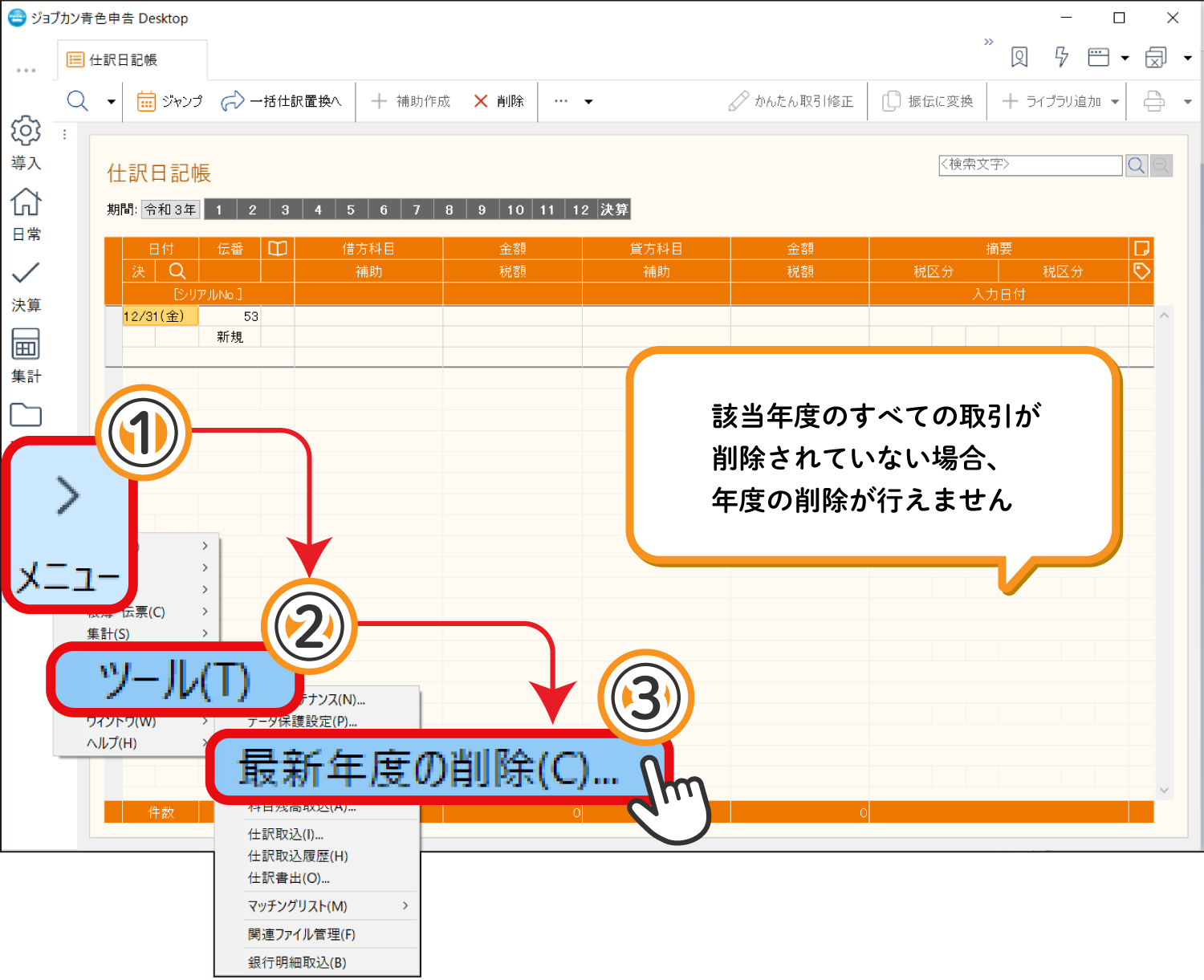Select month 6 in the period bar

pos(384,209)
